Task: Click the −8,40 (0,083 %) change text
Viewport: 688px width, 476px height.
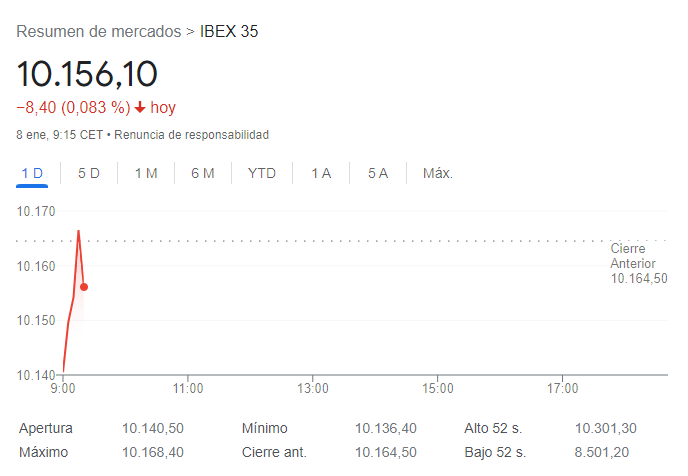Action: point(73,108)
